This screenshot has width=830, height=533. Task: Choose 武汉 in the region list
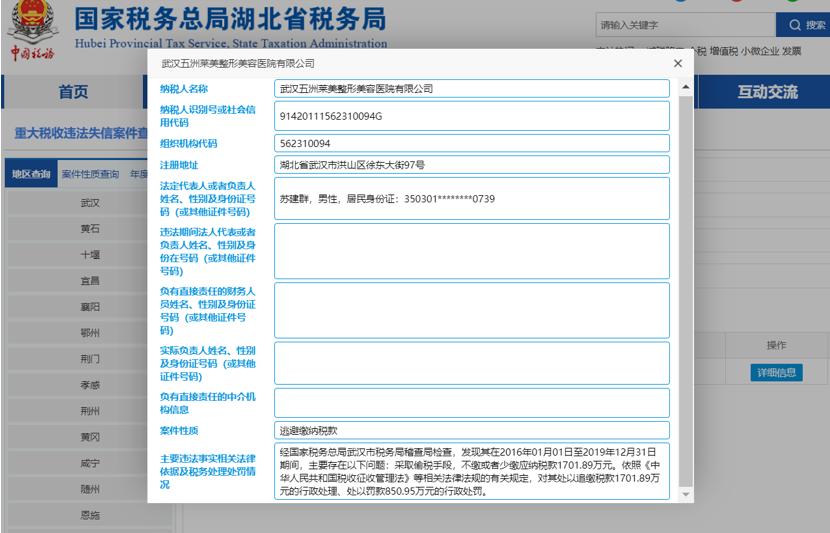tap(90, 203)
